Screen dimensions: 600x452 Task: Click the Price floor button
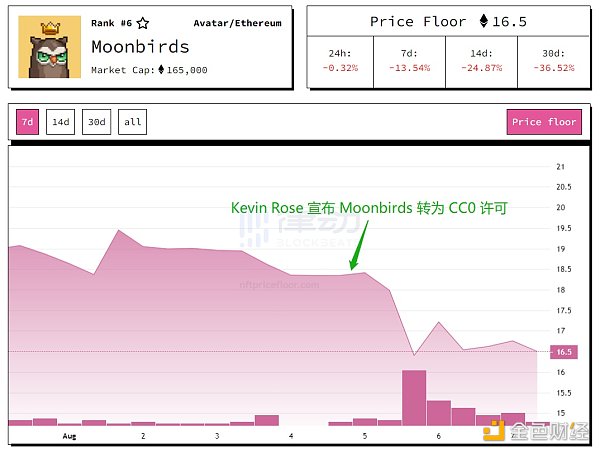click(544, 122)
